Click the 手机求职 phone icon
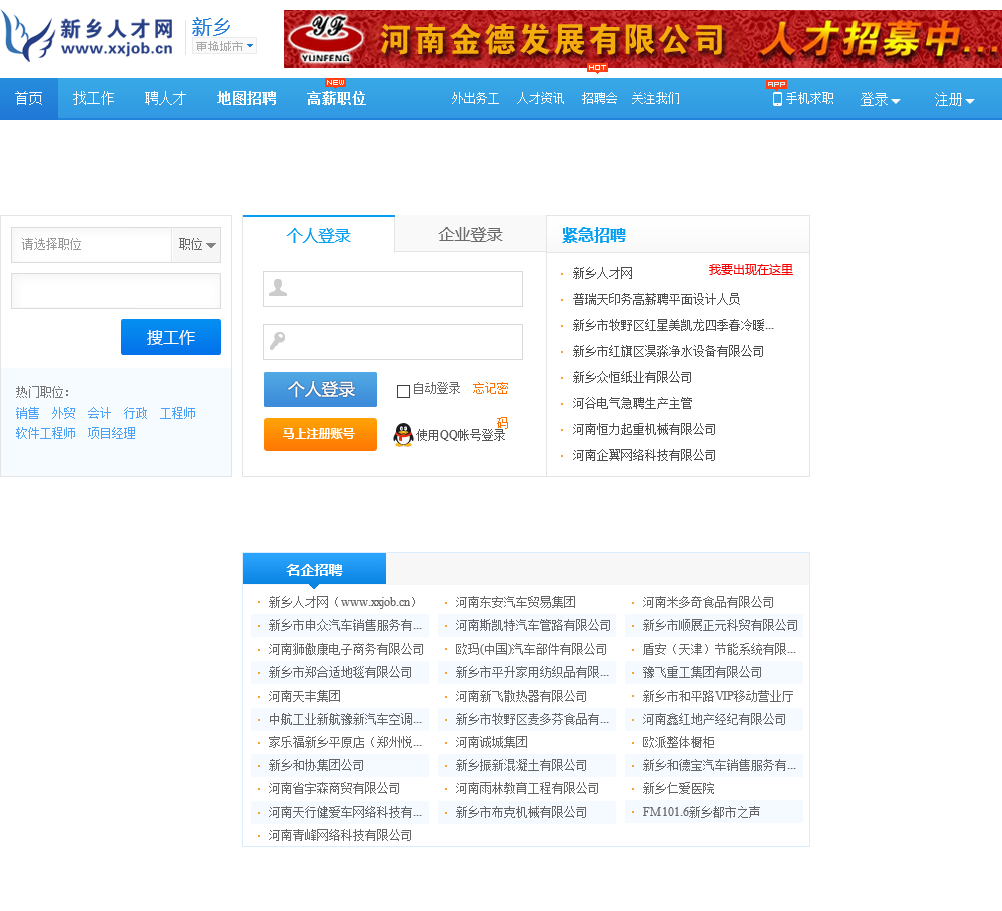The height and width of the screenshot is (911, 1002). [x=777, y=99]
